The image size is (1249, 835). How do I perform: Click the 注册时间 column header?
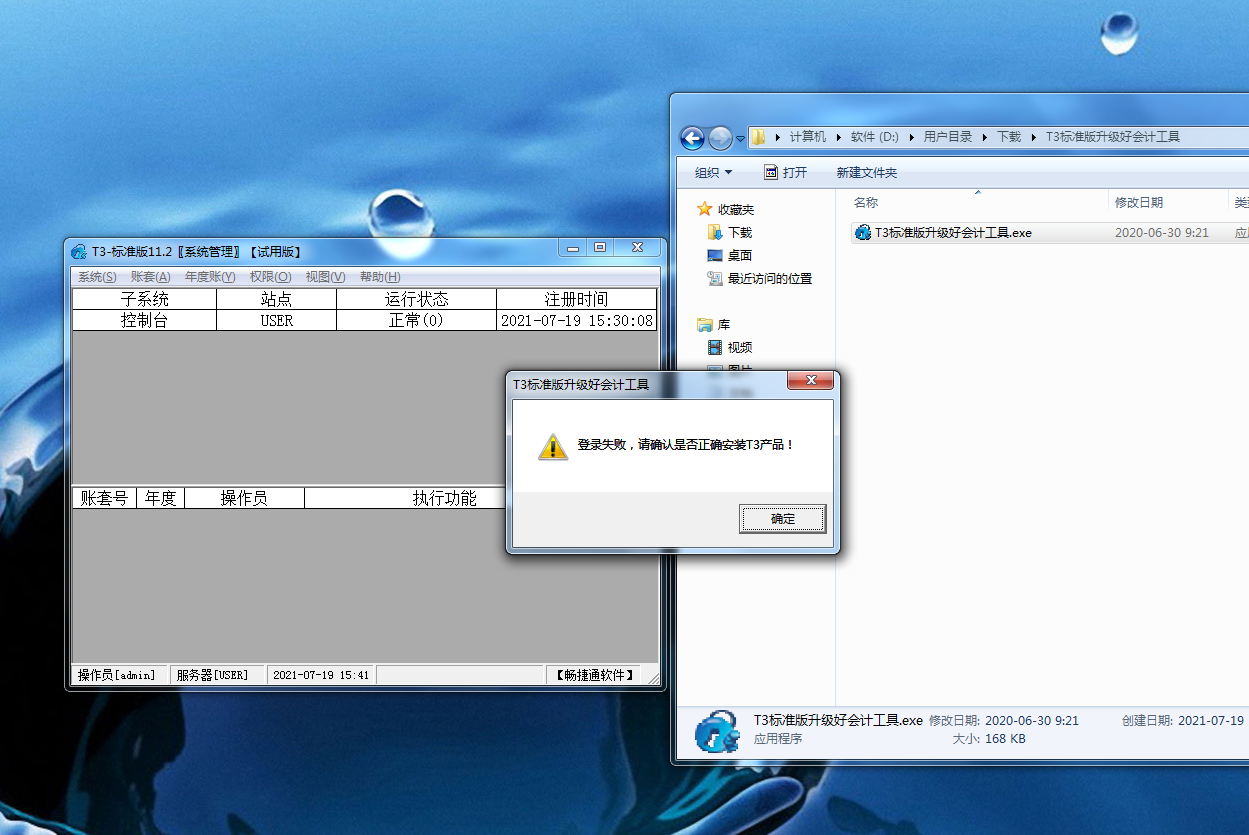click(577, 299)
